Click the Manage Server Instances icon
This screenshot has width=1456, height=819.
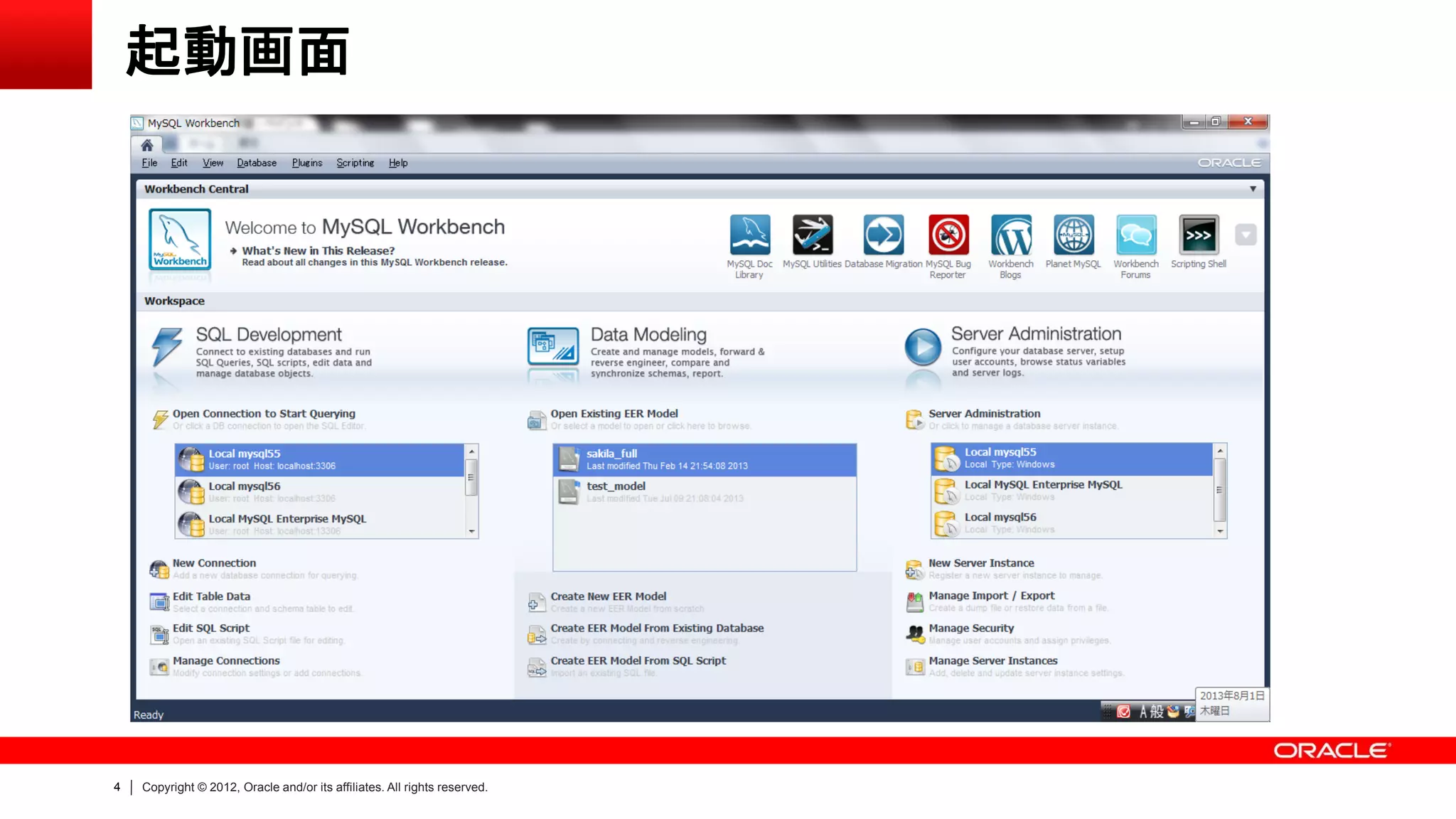click(x=914, y=667)
